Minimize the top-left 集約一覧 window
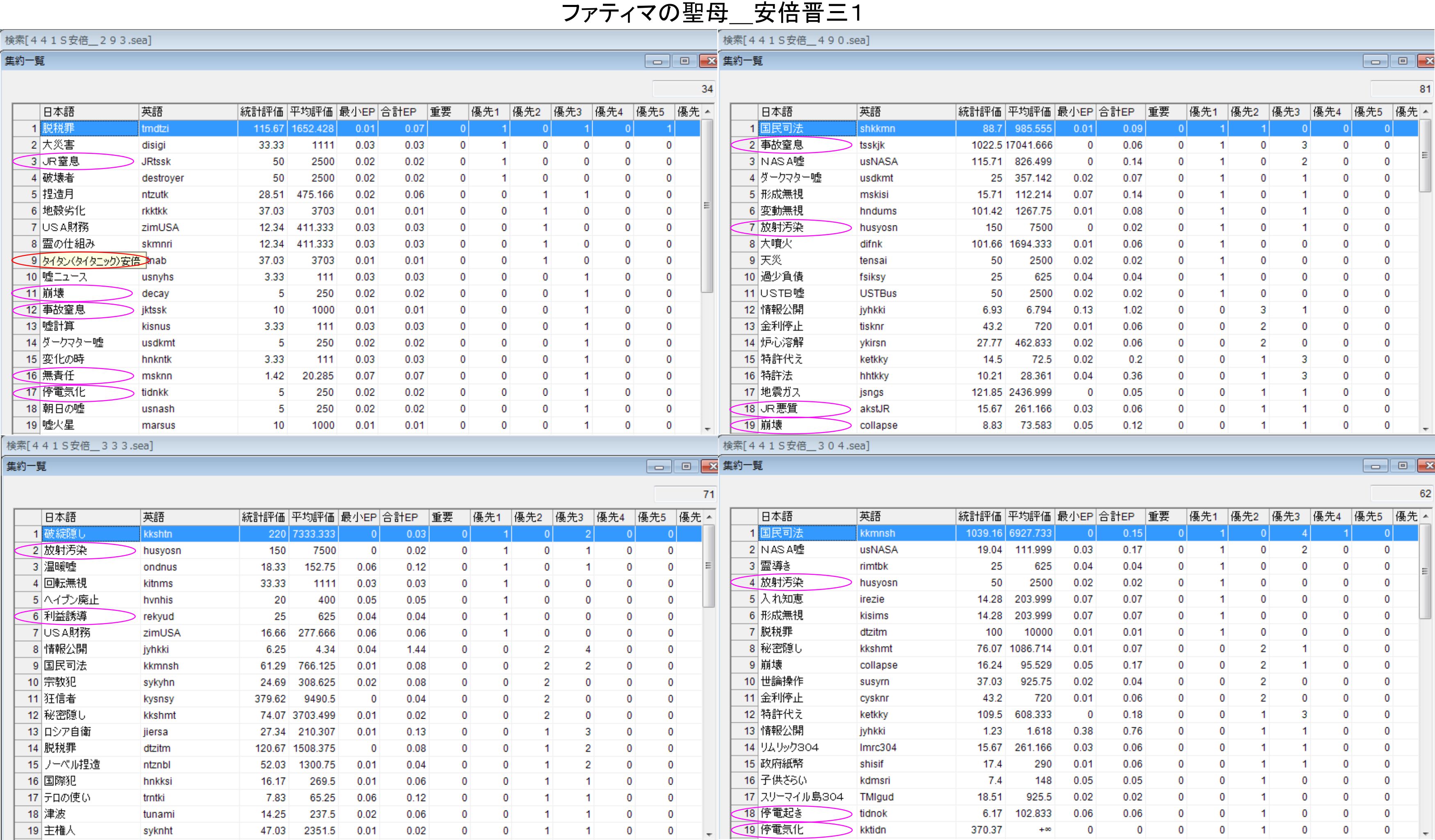 657,61
